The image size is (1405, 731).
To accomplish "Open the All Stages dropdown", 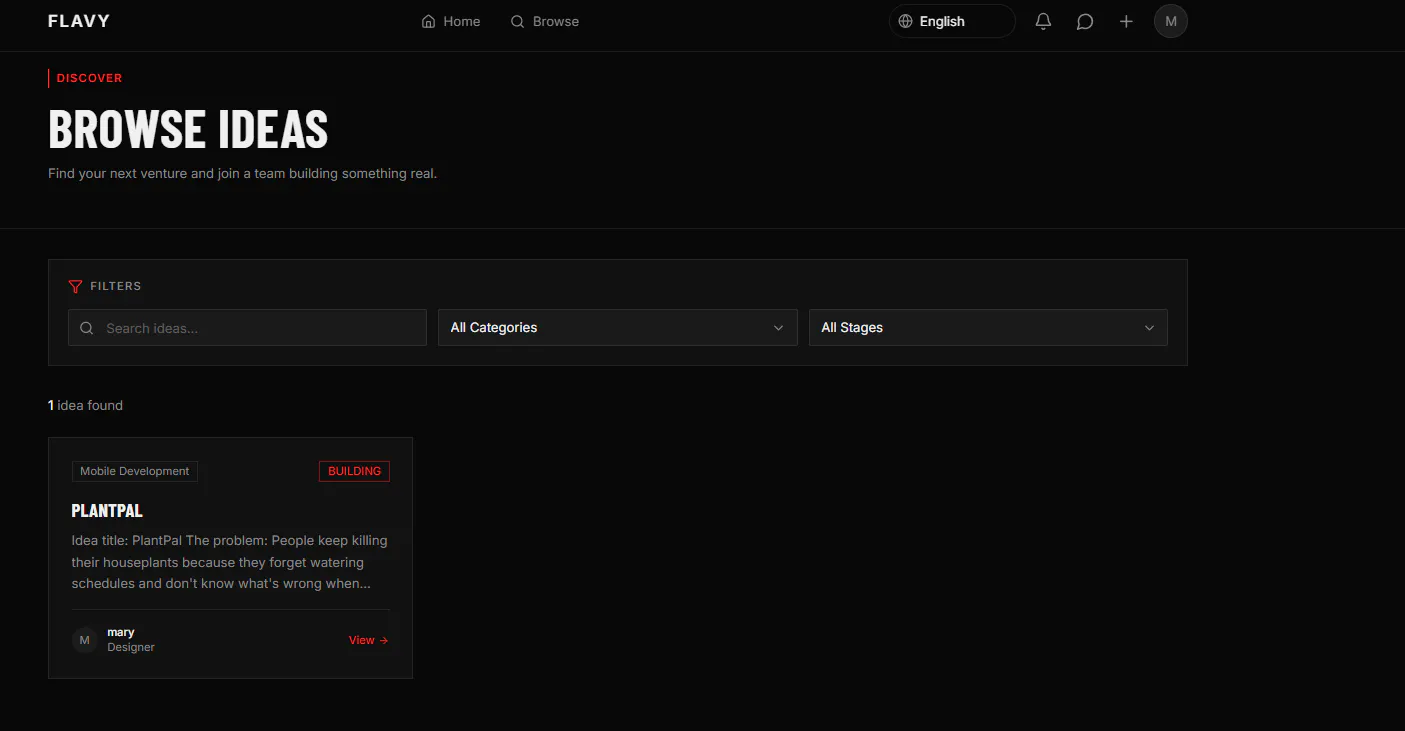I will (x=988, y=328).
